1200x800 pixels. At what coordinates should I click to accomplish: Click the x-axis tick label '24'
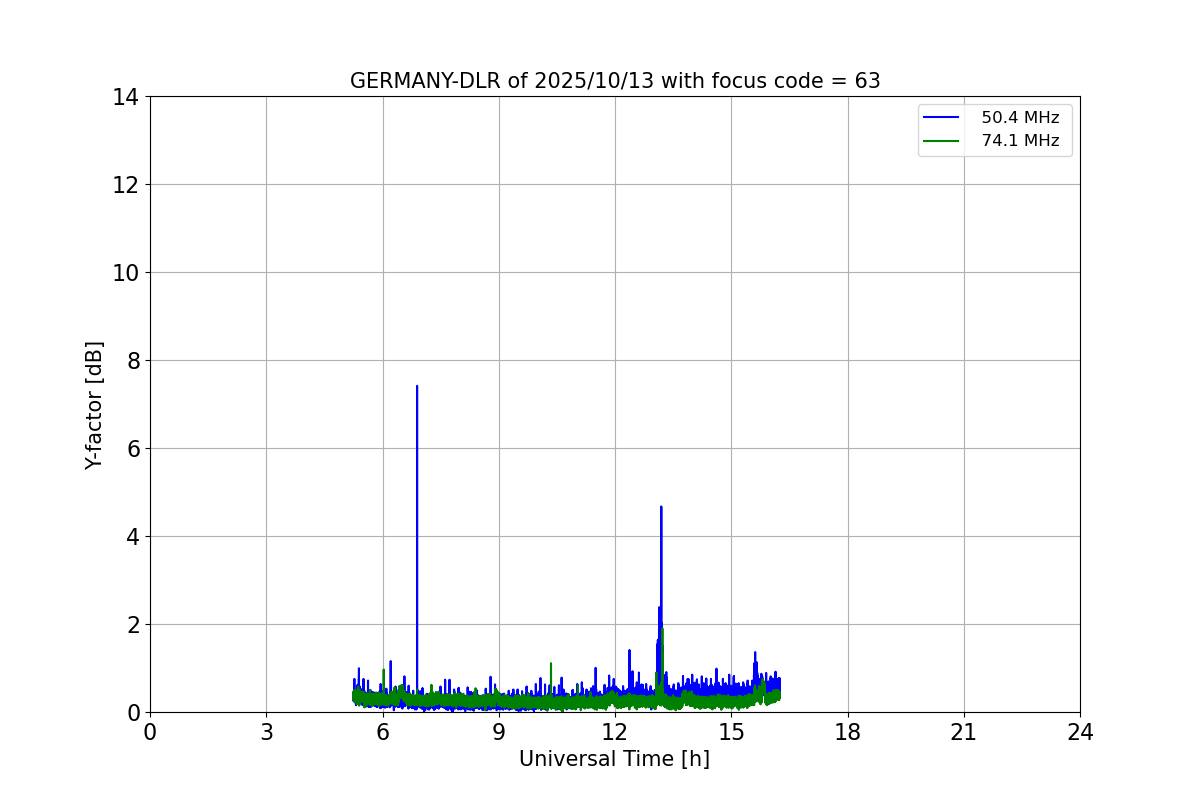(1080, 732)
